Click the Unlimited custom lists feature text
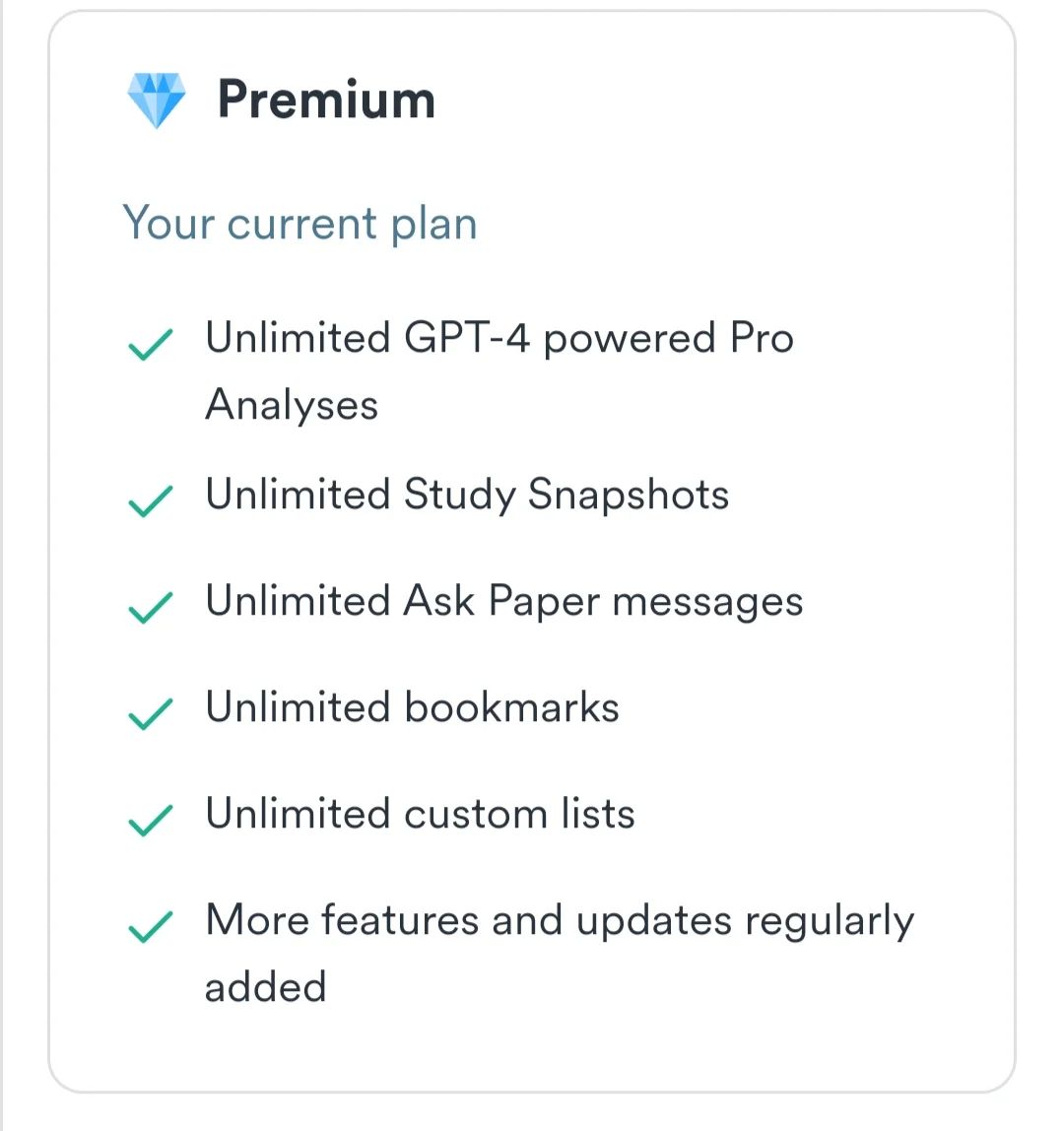This screenshot has width=1064, height=1131. [x=420, y=814]
